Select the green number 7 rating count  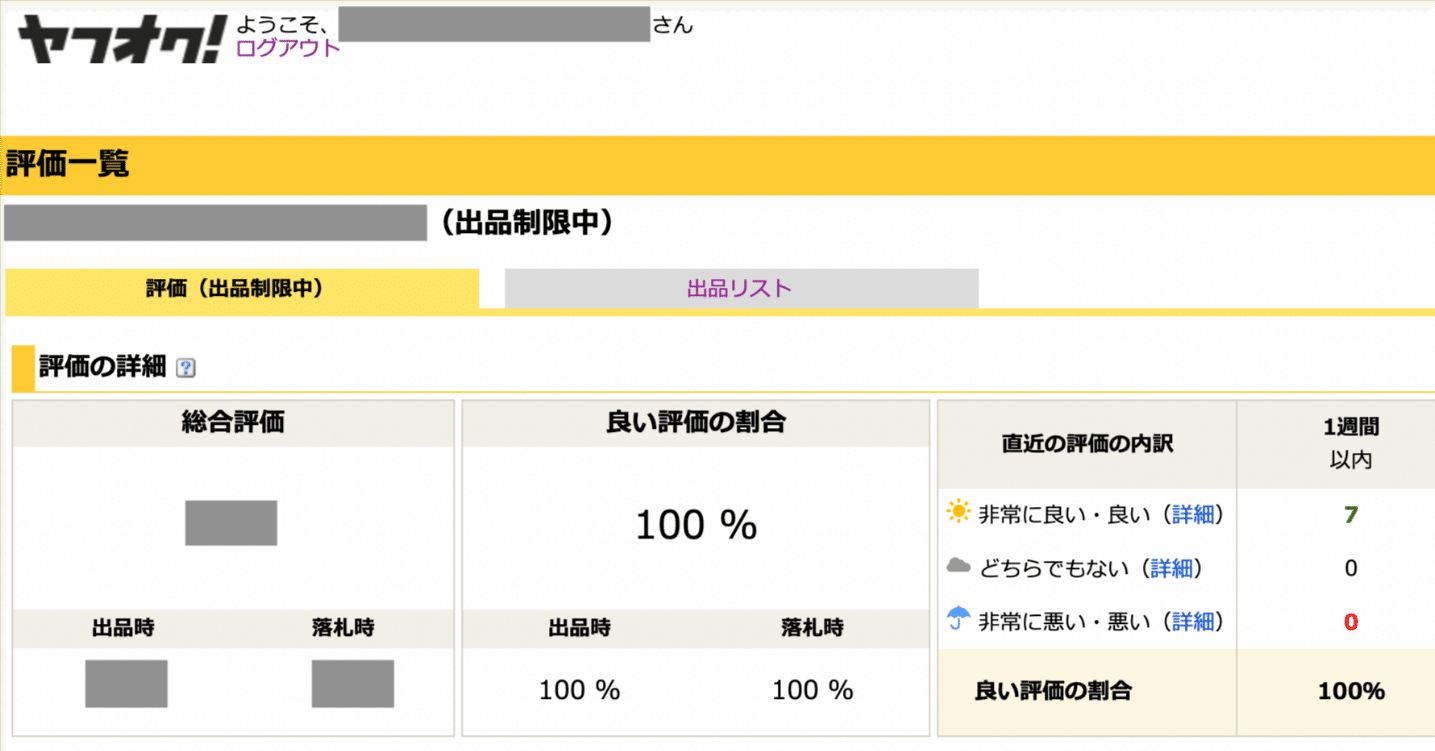[x=1351, y=512]
